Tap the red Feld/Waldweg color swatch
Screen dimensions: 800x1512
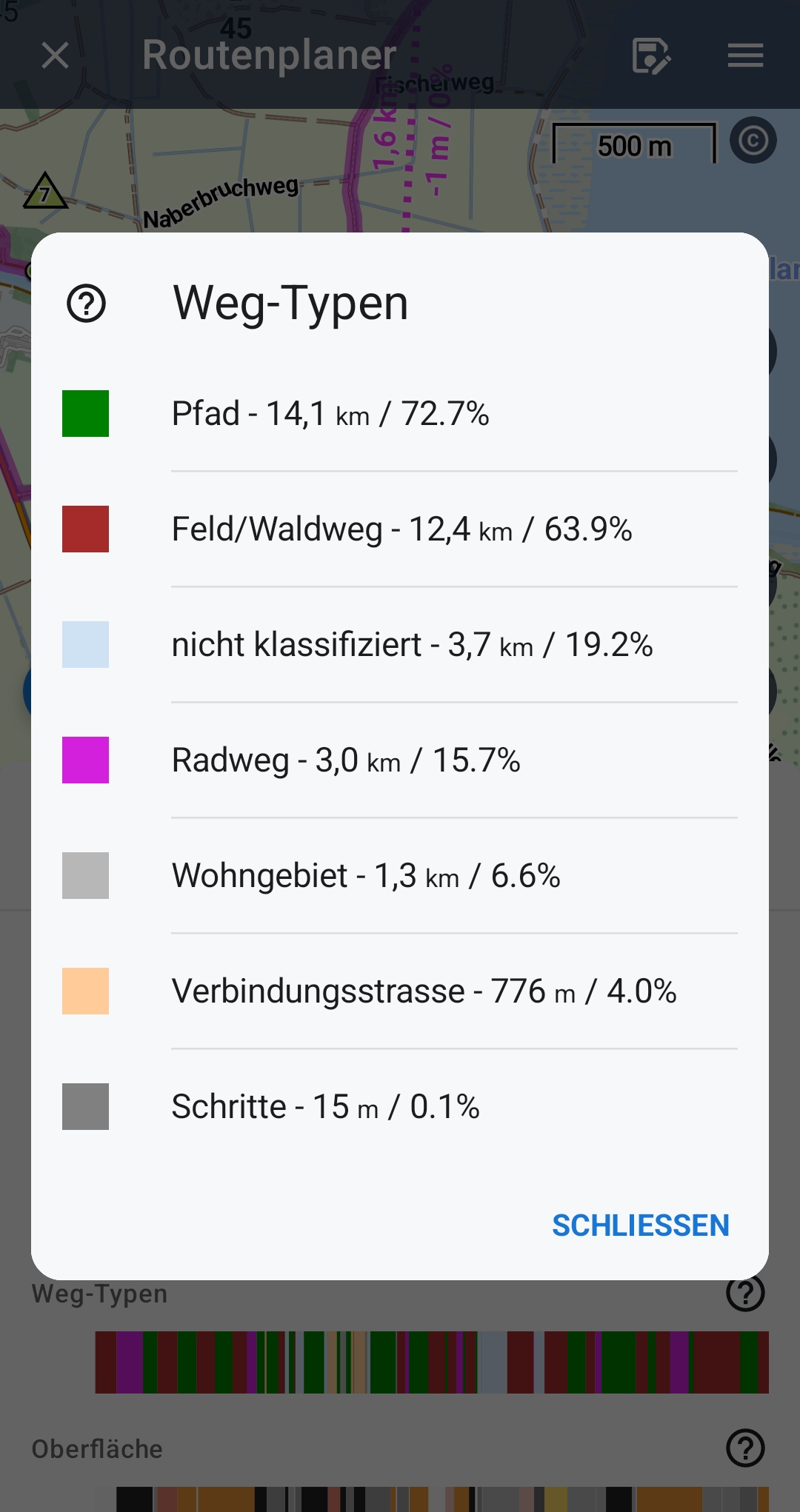pos(85,529)
